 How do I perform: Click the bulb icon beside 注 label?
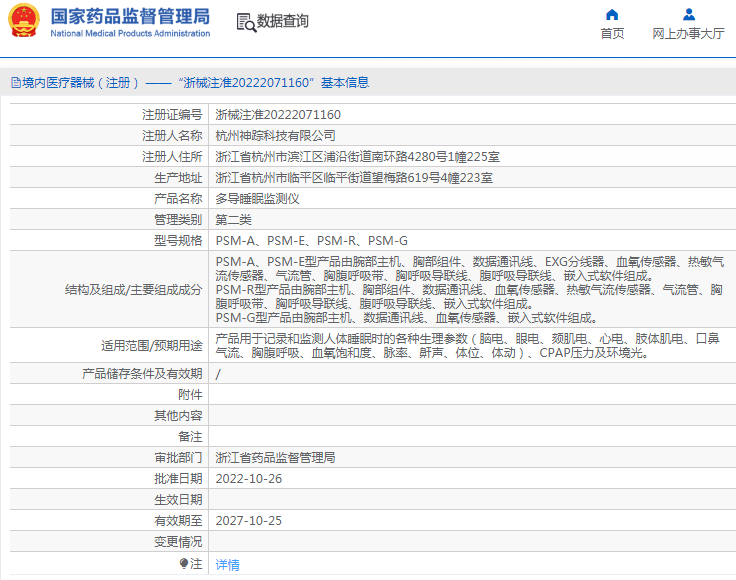(x=183, y=564)
